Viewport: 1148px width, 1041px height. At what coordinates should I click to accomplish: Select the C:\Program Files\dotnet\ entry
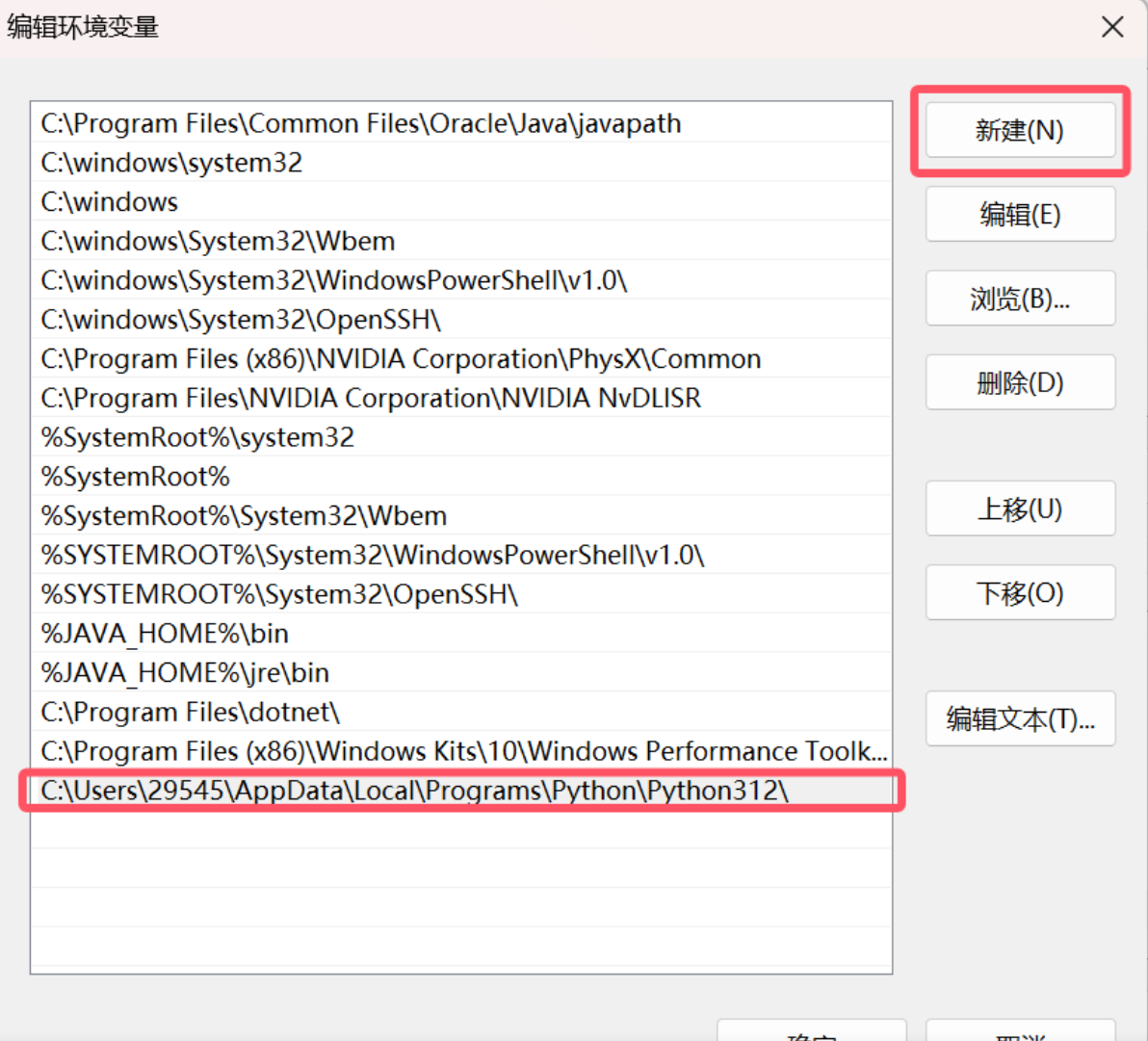click(x=191, y=713)
